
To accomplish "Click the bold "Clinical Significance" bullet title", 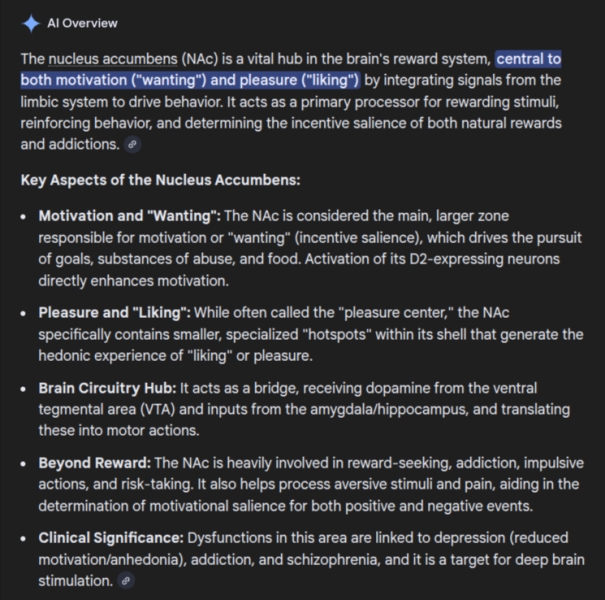I will (x=111, y=538).
